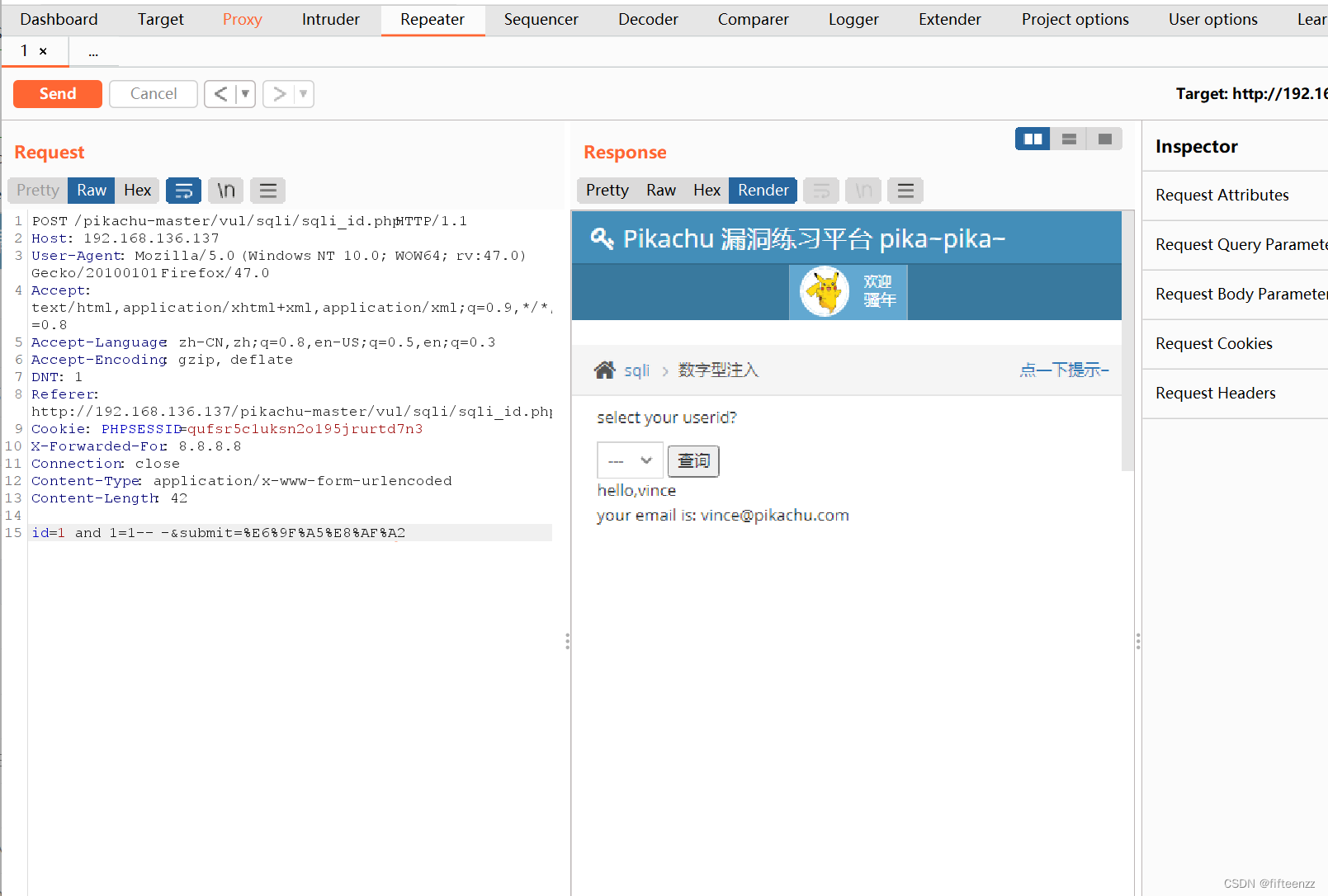The width and height of the screenshot is (1328, 896).
Task: Click the id=1 payload line in request
Action: coord(290,533)
